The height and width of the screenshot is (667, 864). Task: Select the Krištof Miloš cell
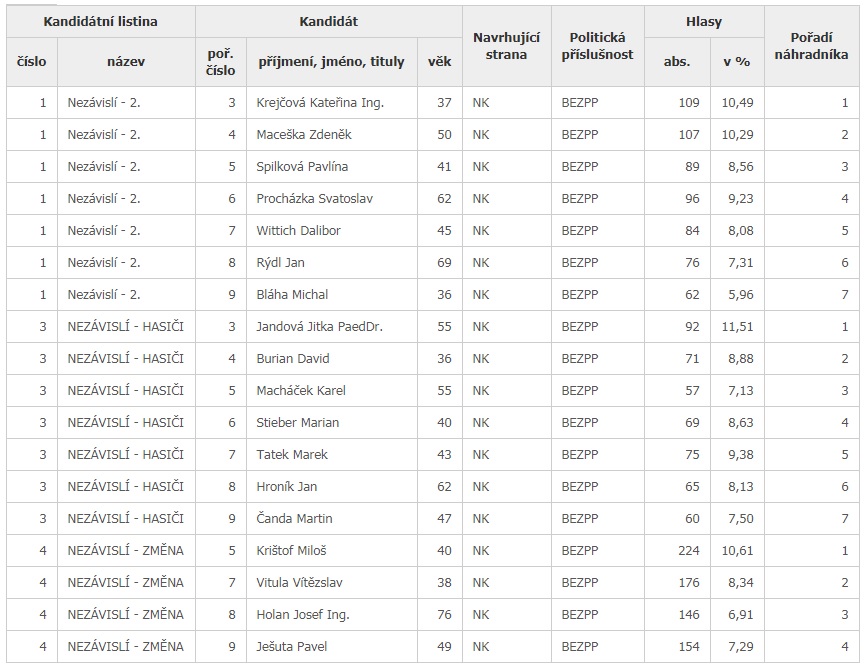[x=332, y=550]
